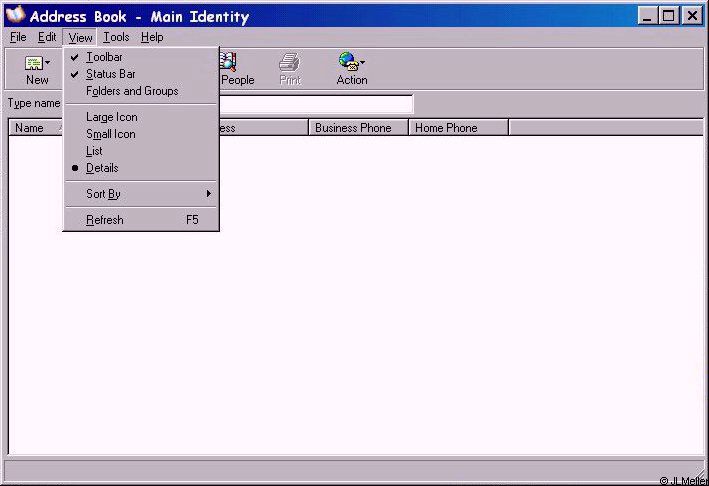Screen dimensions: 709x486
Task: Maximize the Address Book window
Action: click(668, 16)
